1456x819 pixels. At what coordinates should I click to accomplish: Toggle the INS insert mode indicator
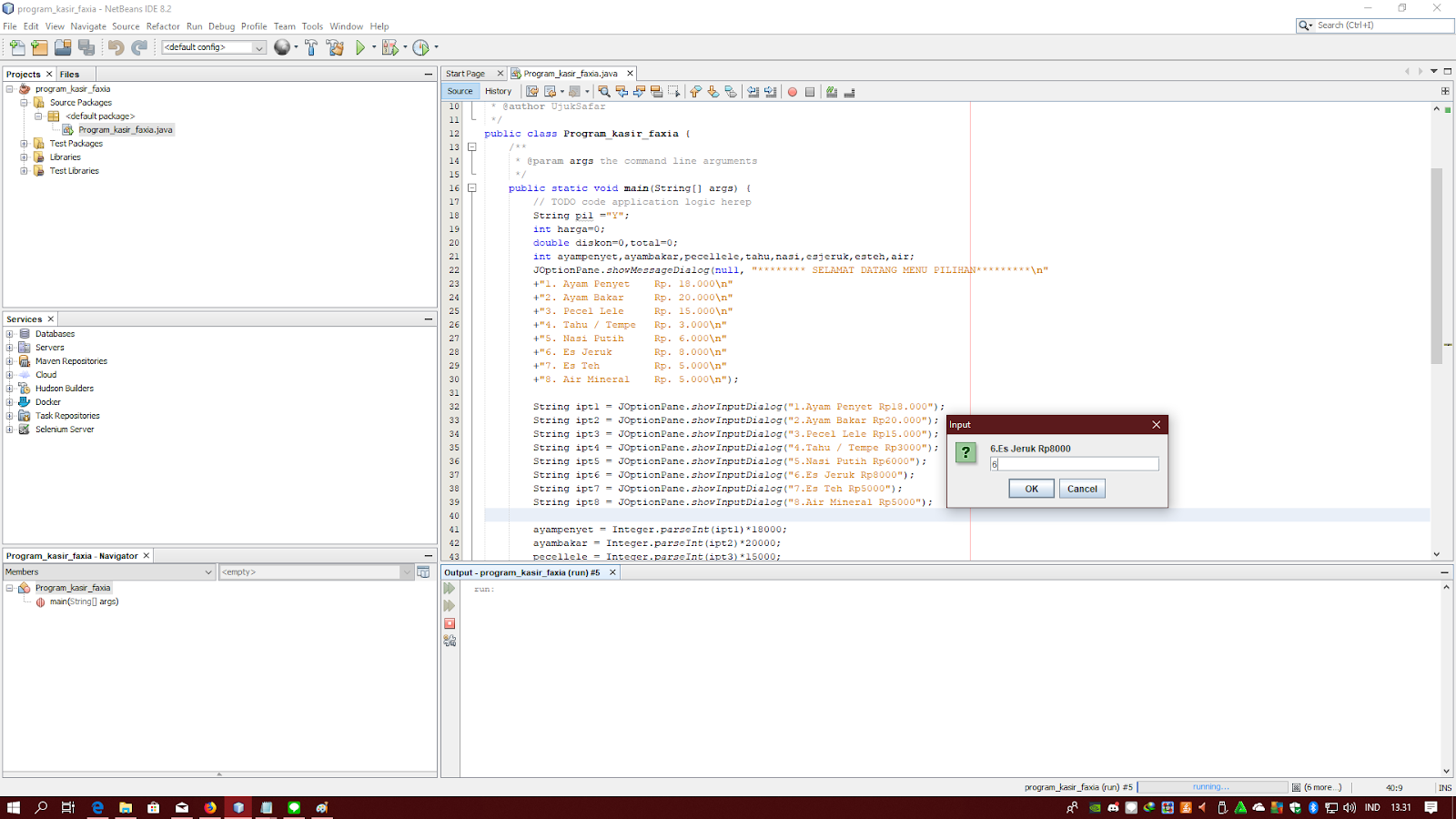click(1445, 787)
